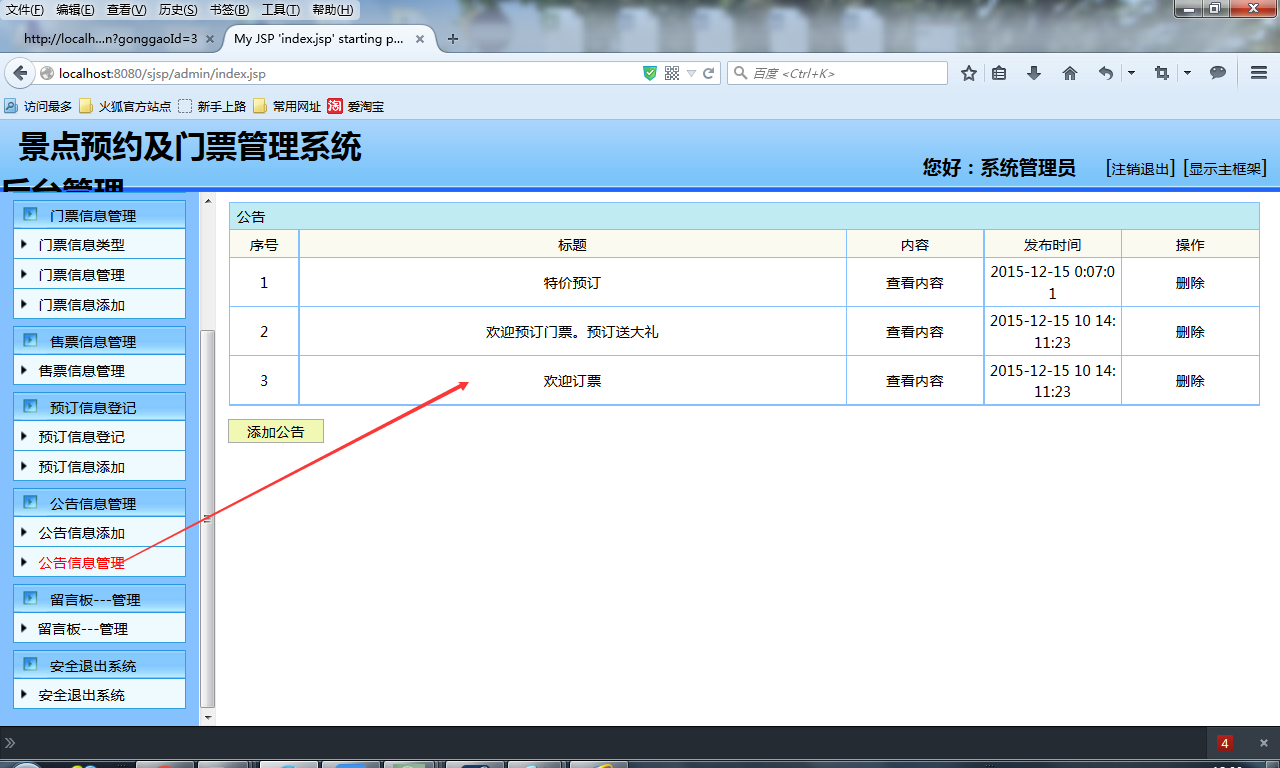Screen dimensions: 1280x768
Task: Click the browser back arrow button
Action: tap(20, 73)
